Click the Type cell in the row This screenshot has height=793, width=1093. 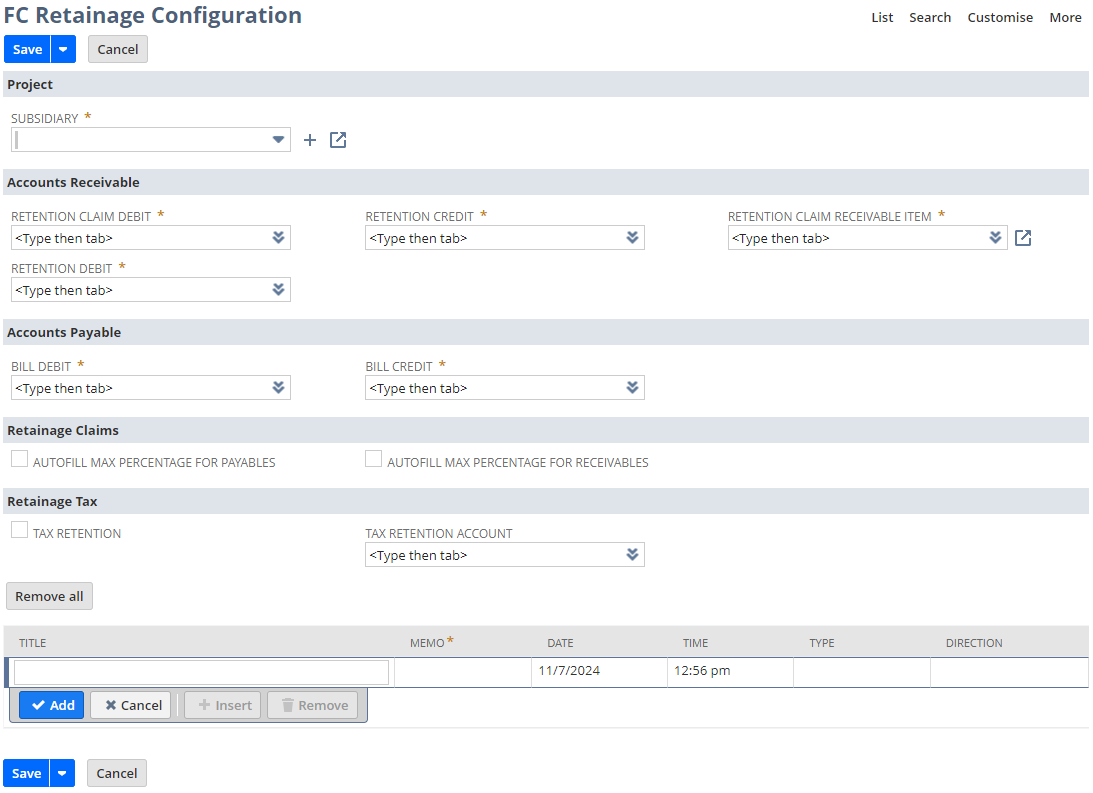click(x=862, y=672)
